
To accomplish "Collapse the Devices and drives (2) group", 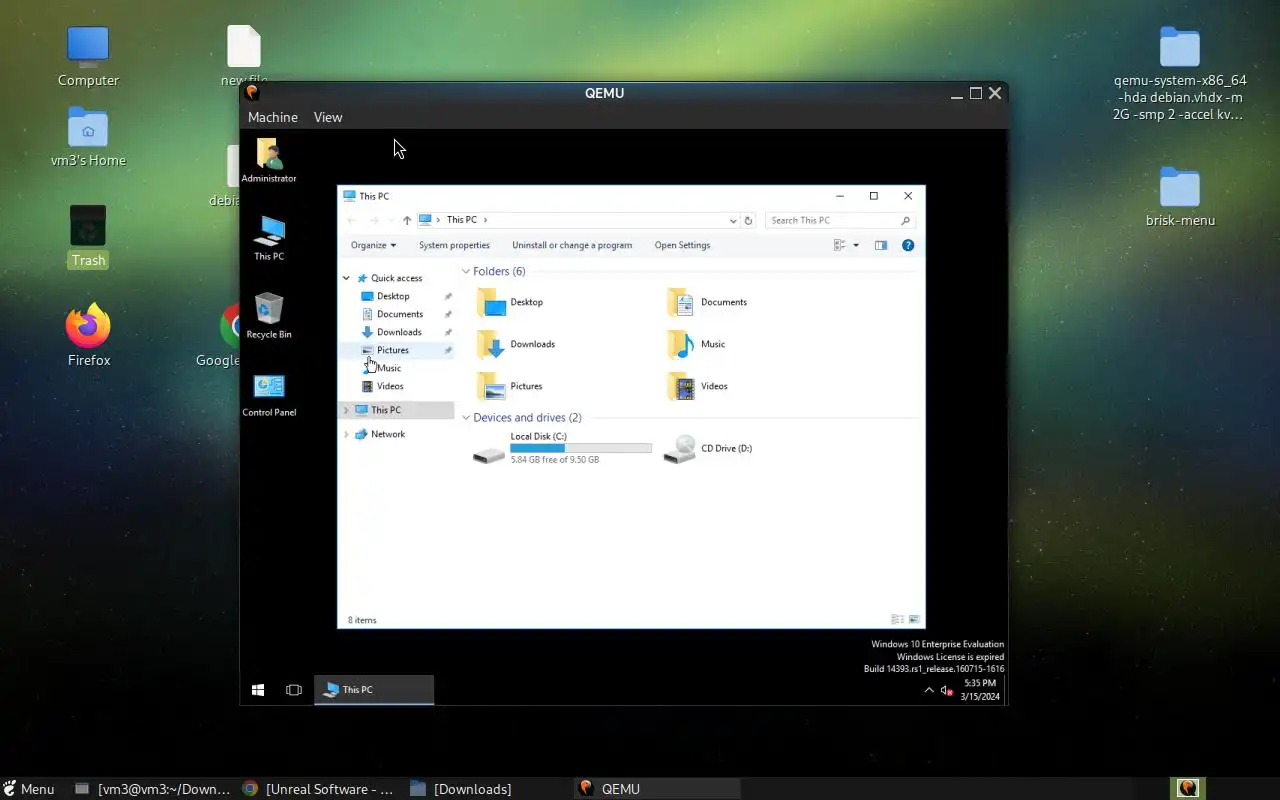I will [x=466, y=418].
